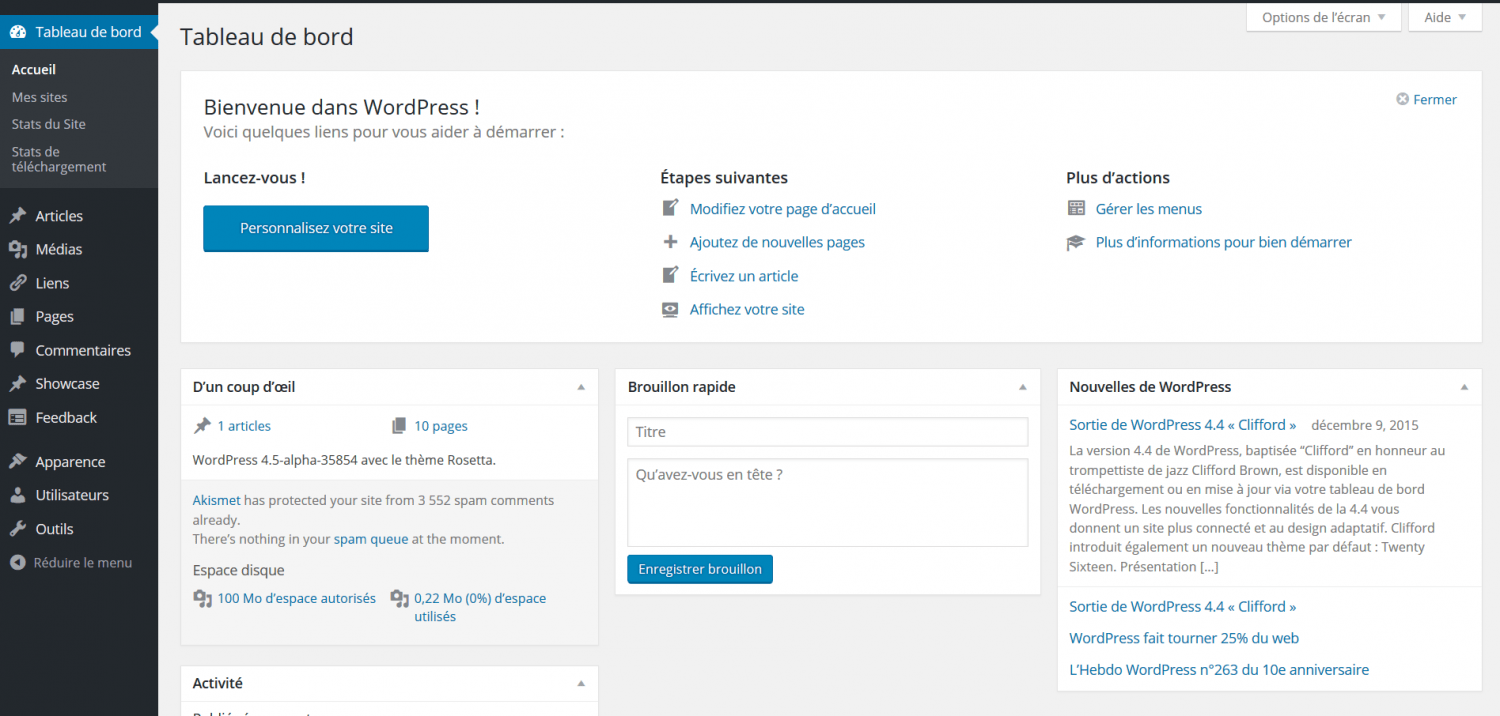Image resolution: width=1500 pixels, height=716 pixels.
Task: Click media icon beside 0,22 Mo d'espace utilisés
Action: coord(400,599)
